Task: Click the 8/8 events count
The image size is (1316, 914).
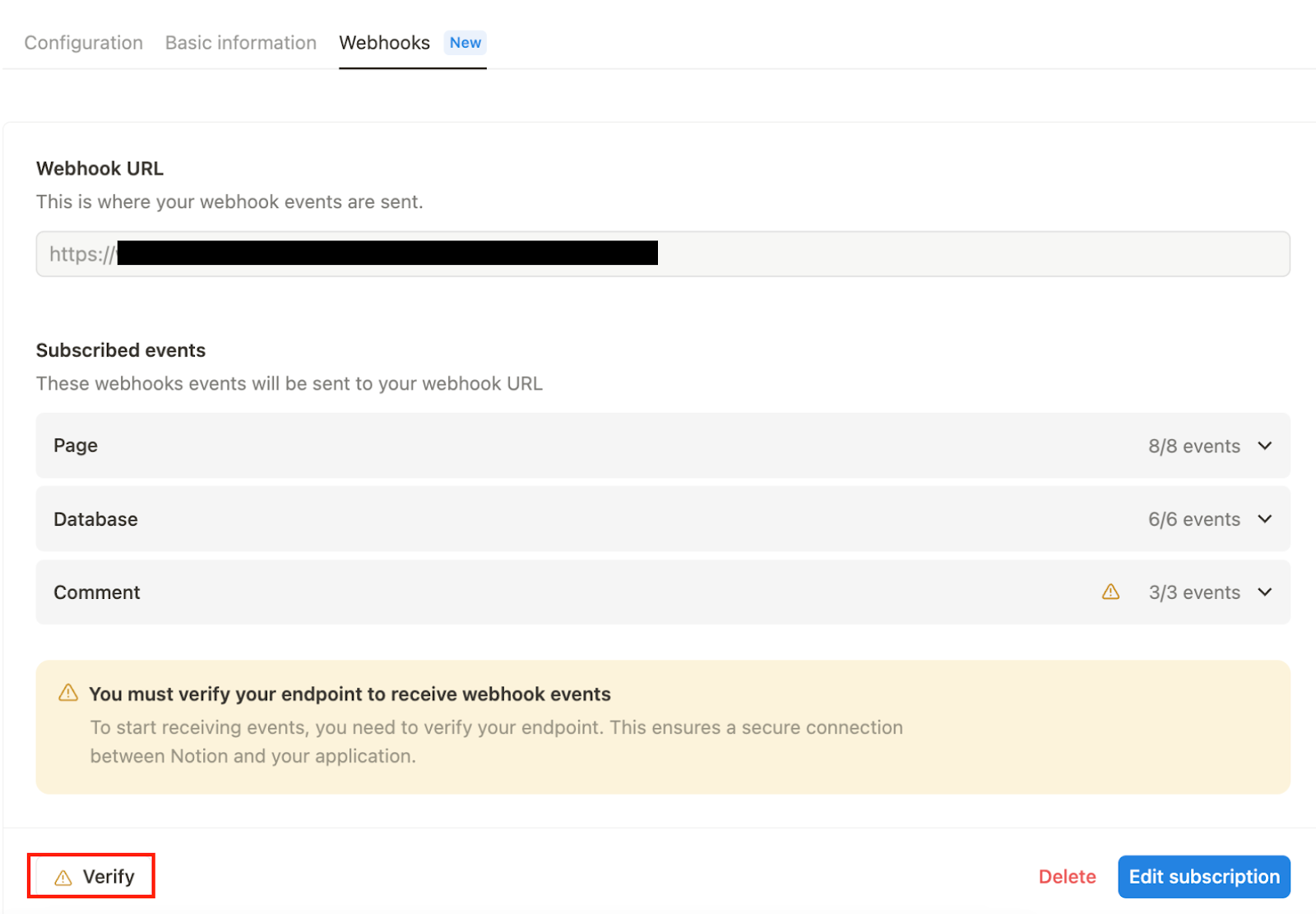Action: [1193, 446]
